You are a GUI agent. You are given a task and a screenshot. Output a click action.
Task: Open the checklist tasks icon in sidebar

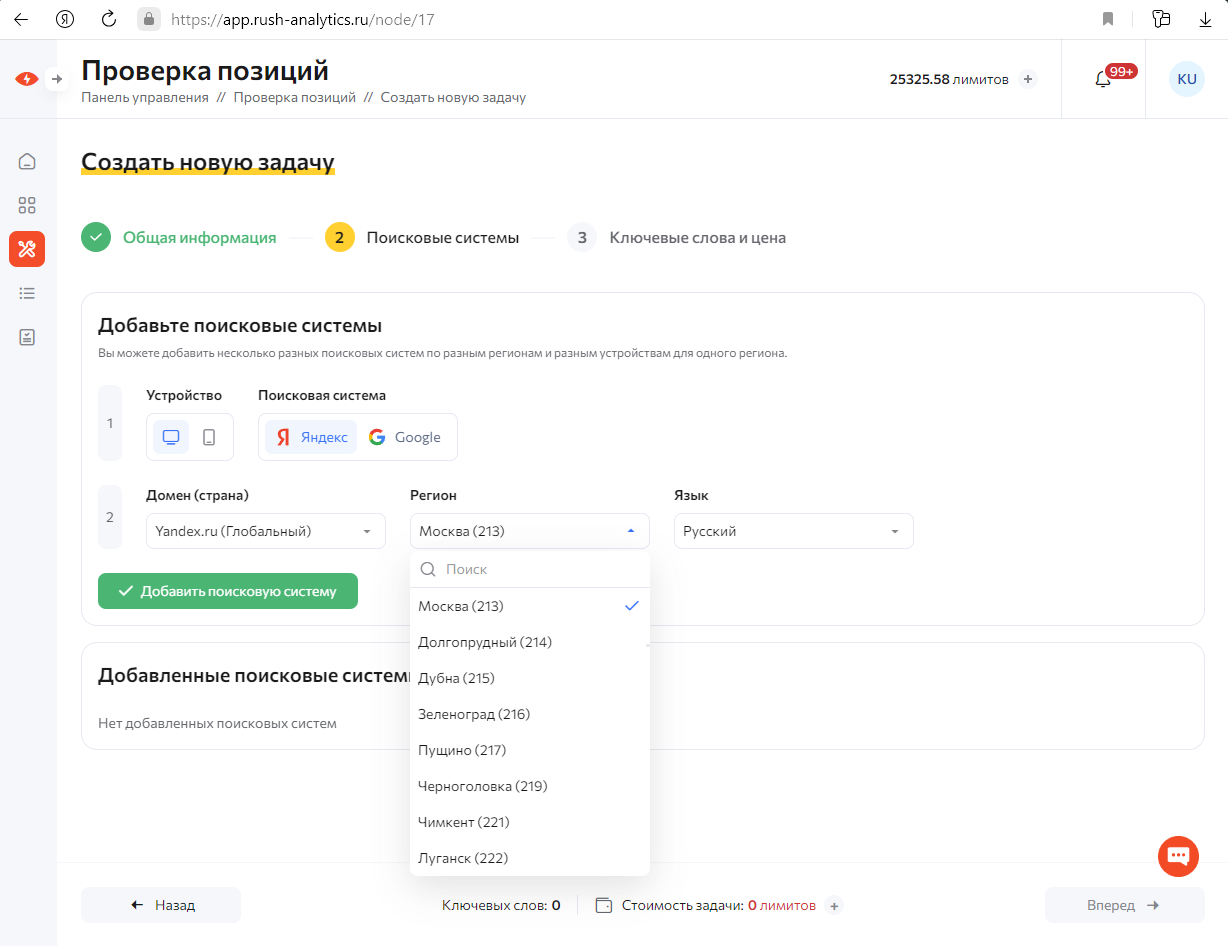click(x=27, y=337)
